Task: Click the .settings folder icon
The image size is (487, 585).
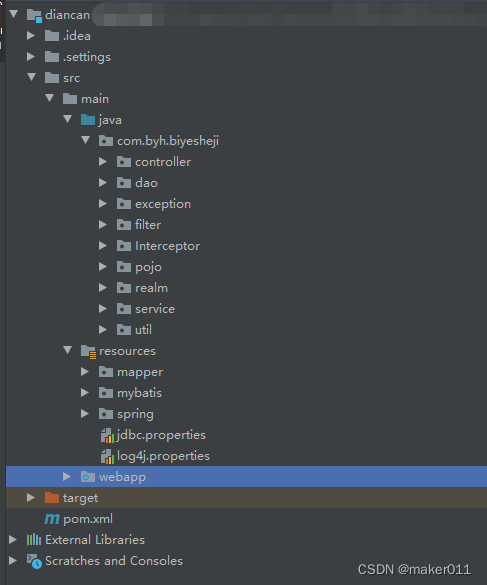Action: click(52, 57)
